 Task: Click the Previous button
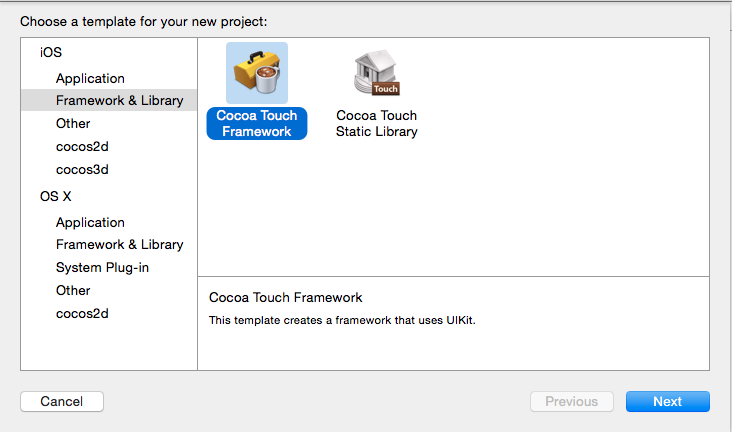click(x=571, y=401)
